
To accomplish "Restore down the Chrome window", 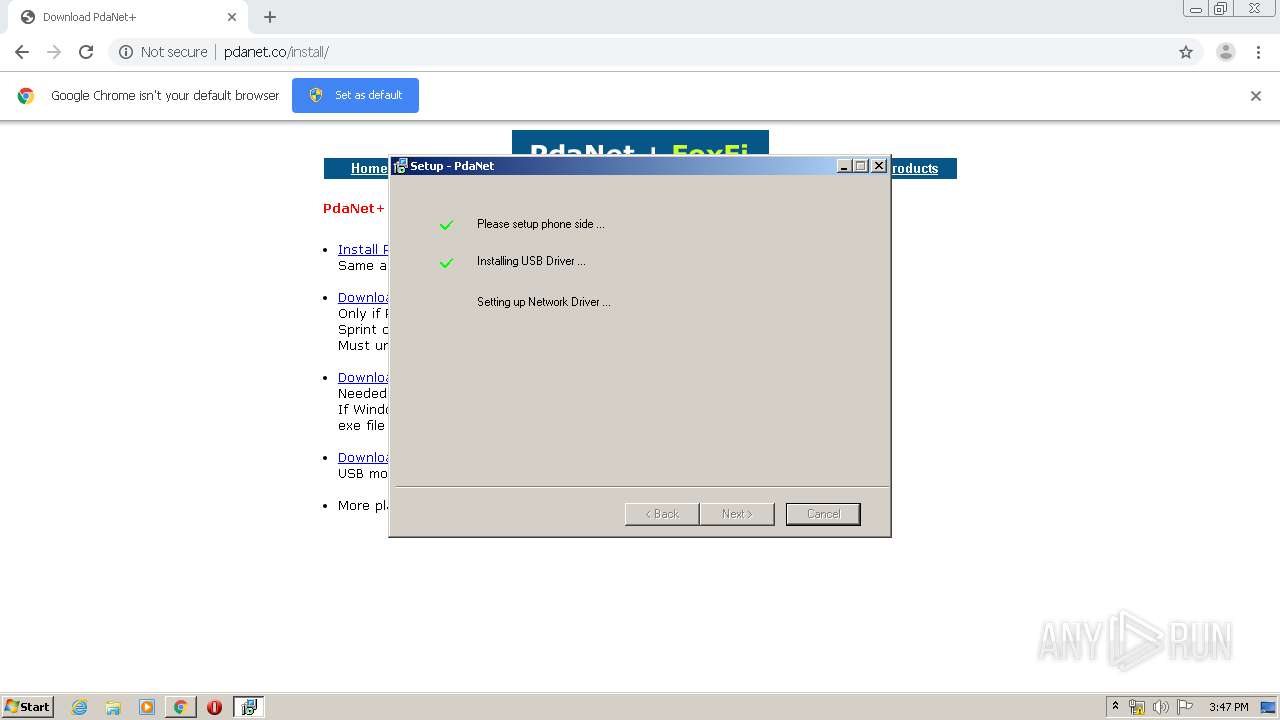I will [x=1221, y=9].
